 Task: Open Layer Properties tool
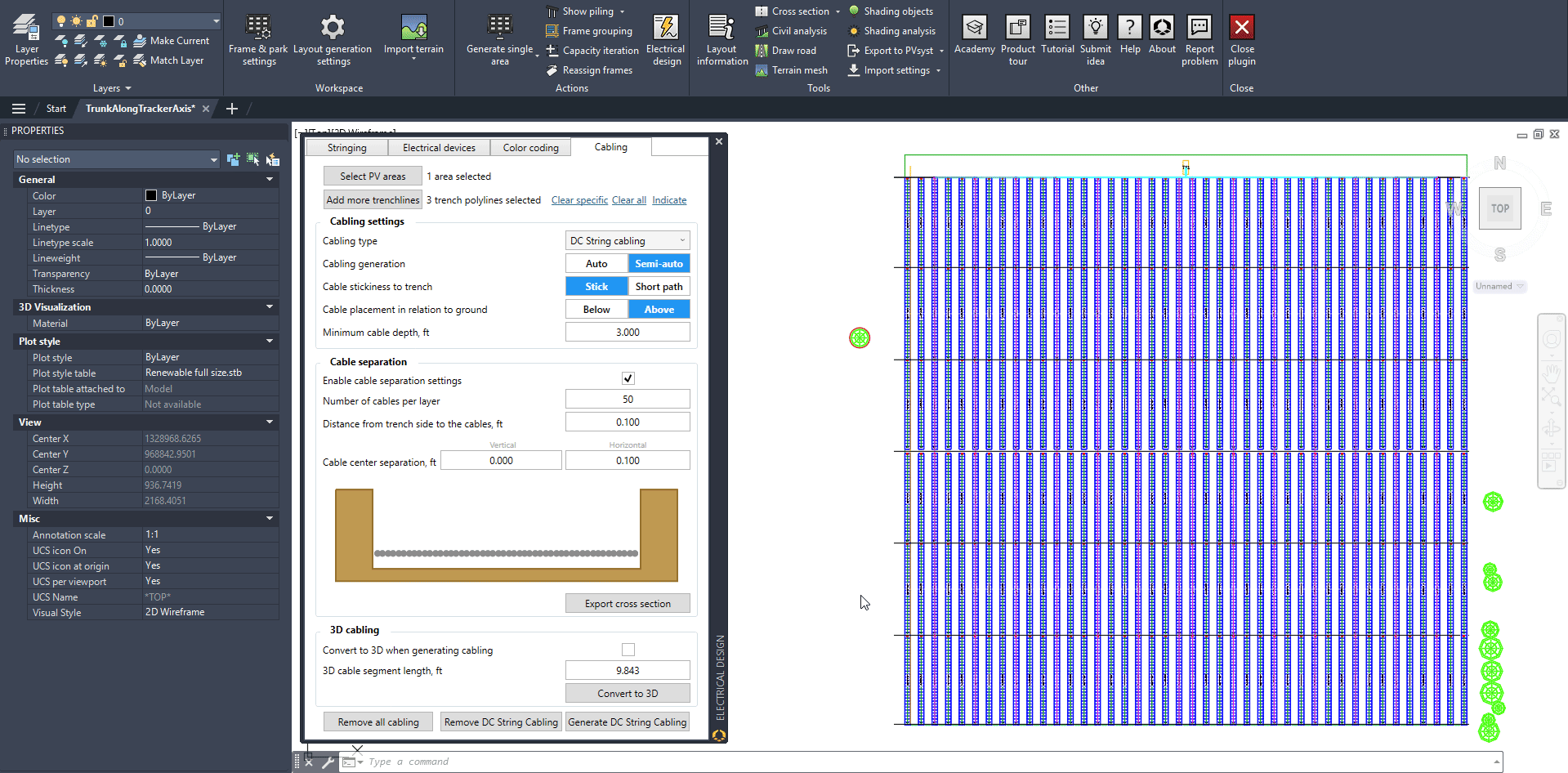point(26,39)
